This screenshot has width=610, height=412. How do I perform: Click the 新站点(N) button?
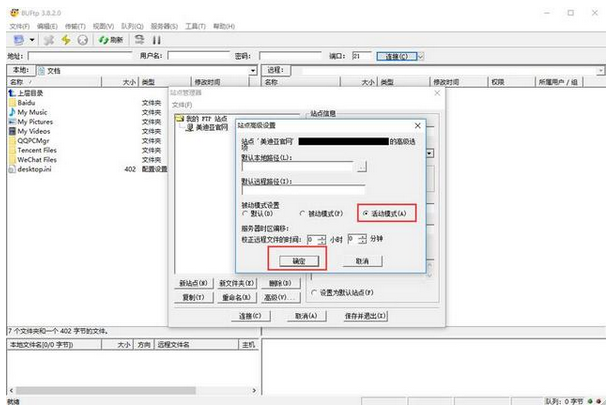click(x=193, y=283)
